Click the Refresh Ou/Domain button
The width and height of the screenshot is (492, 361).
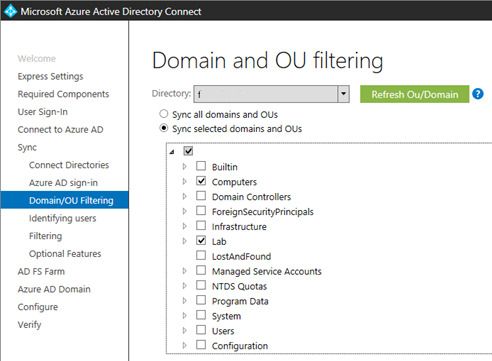(x=414, y=94)
